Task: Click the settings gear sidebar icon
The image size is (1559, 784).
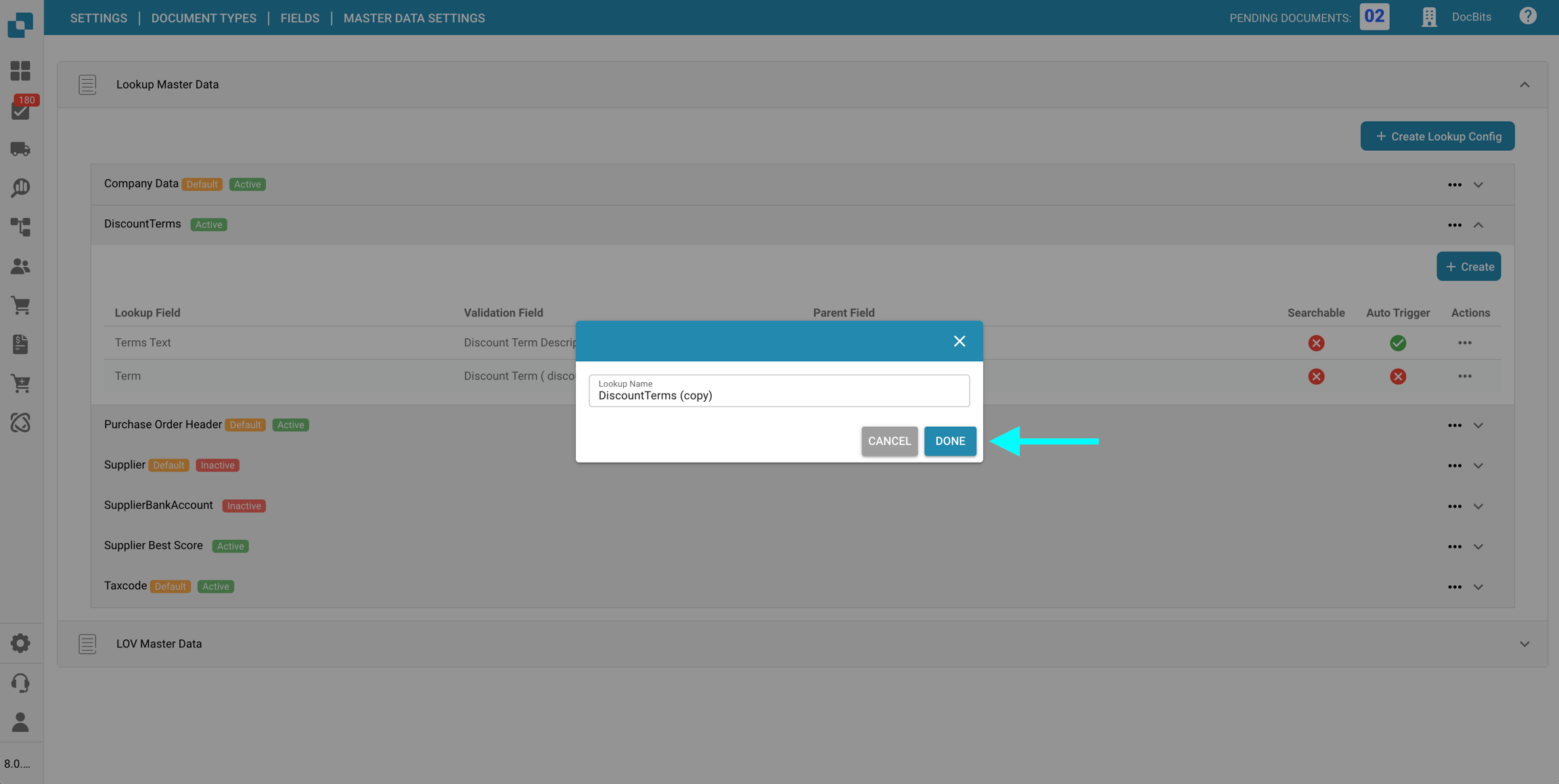Action: pos(20,643)
